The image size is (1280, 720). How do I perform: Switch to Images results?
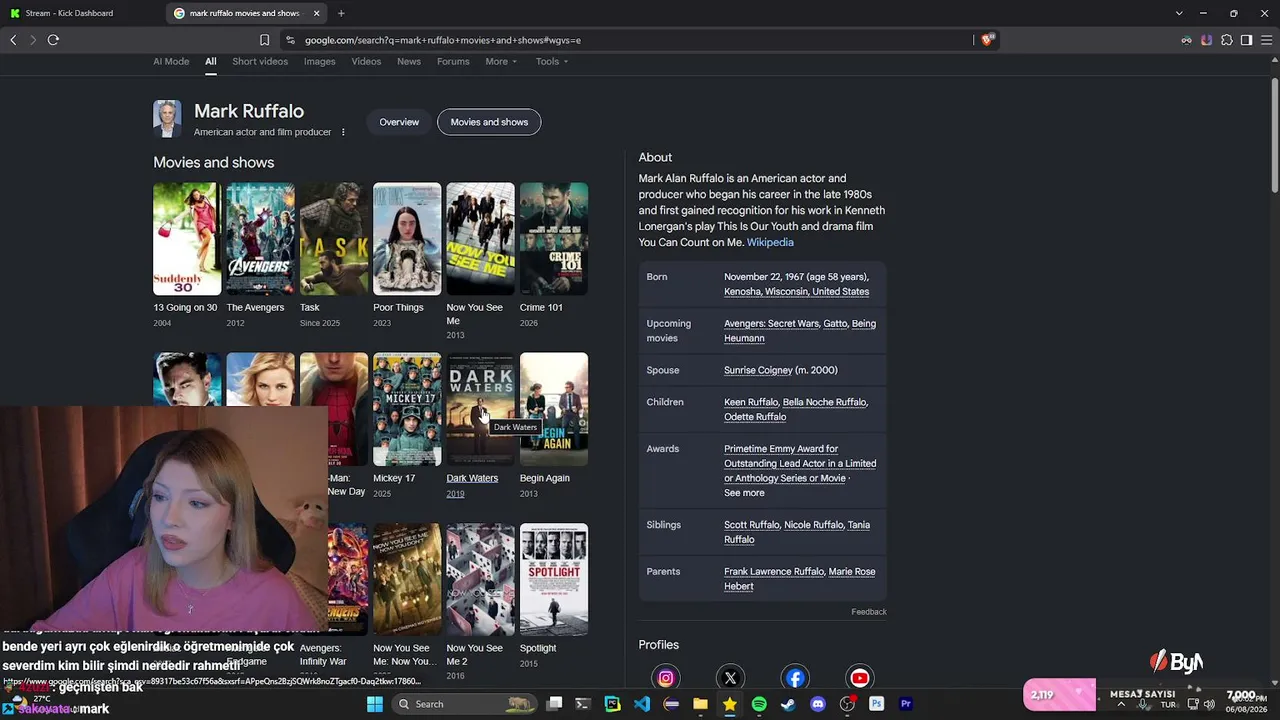point(320,62)
